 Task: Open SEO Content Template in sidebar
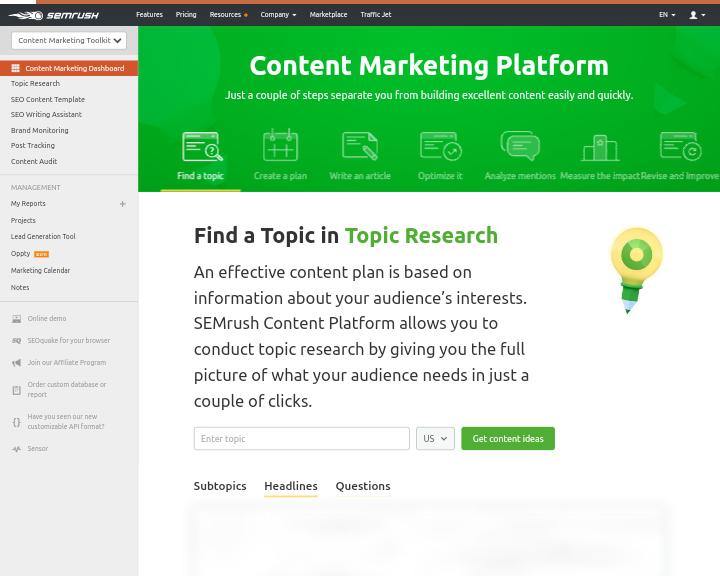pos(48,99)
